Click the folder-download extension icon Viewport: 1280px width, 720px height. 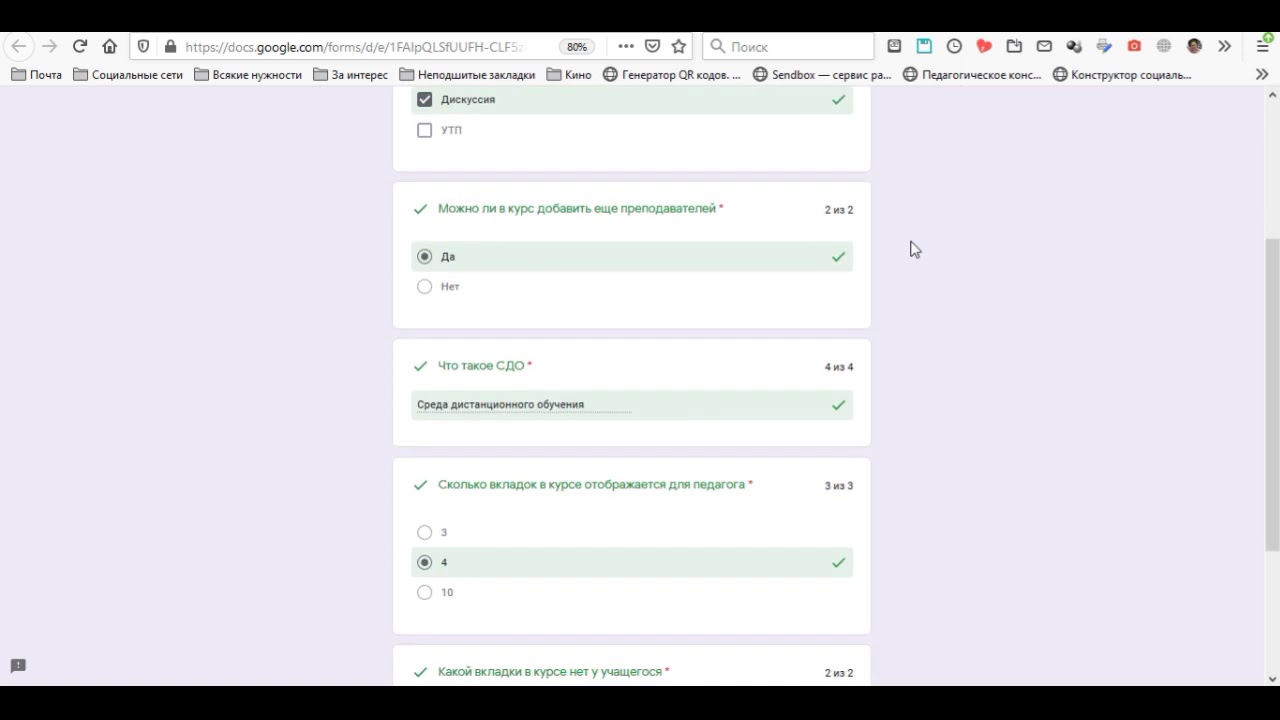click(x=1014, y=46)
